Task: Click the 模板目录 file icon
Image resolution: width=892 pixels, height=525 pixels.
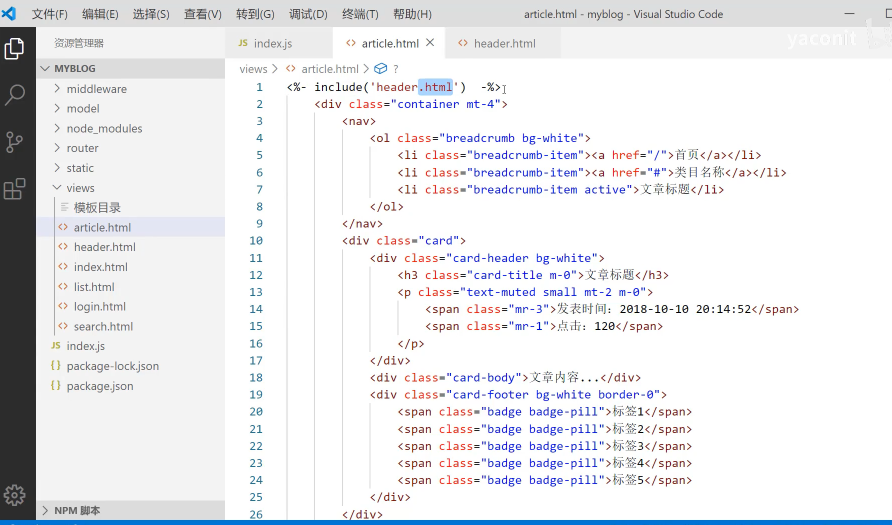Action: pos(64,207)
